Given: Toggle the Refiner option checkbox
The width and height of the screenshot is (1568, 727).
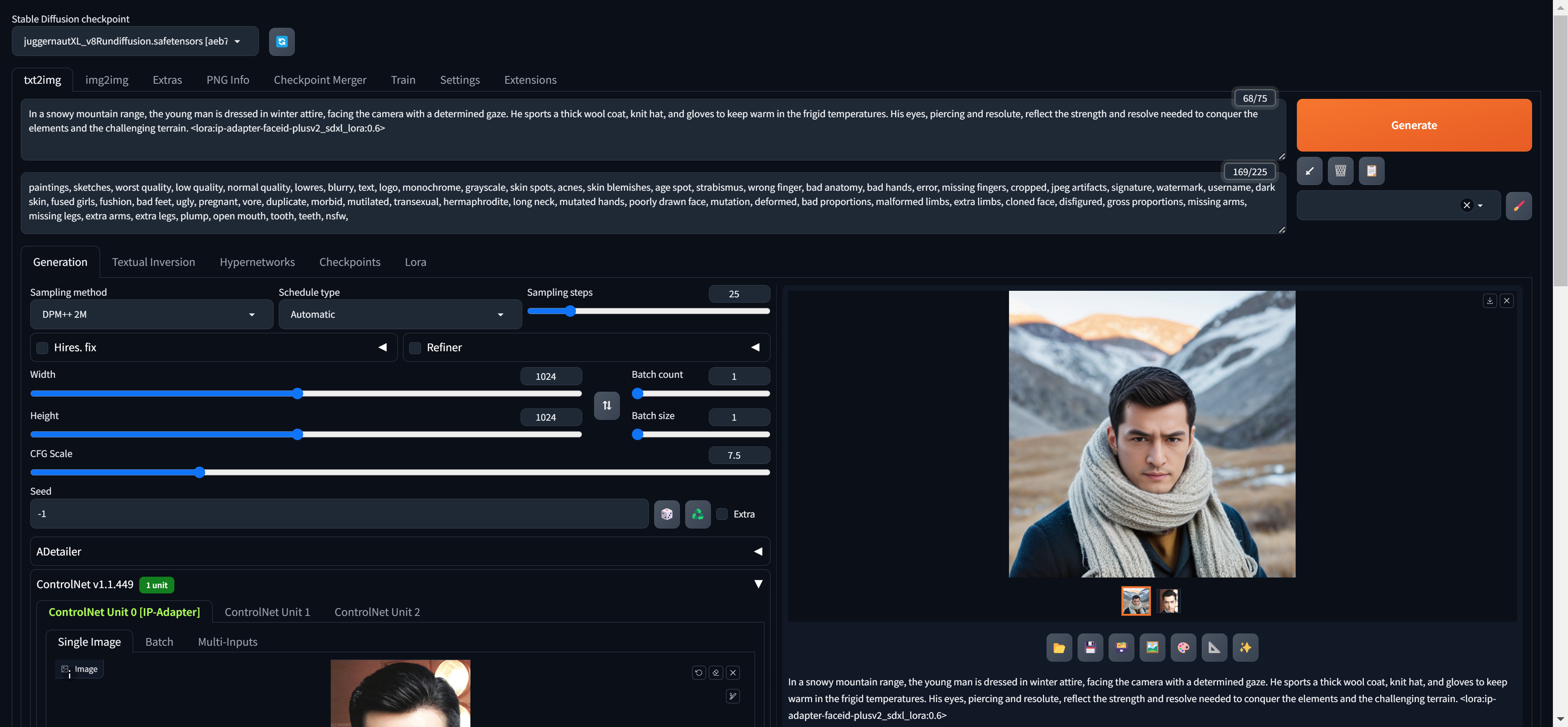Looking at the screenshot, I should pos(414,347).
